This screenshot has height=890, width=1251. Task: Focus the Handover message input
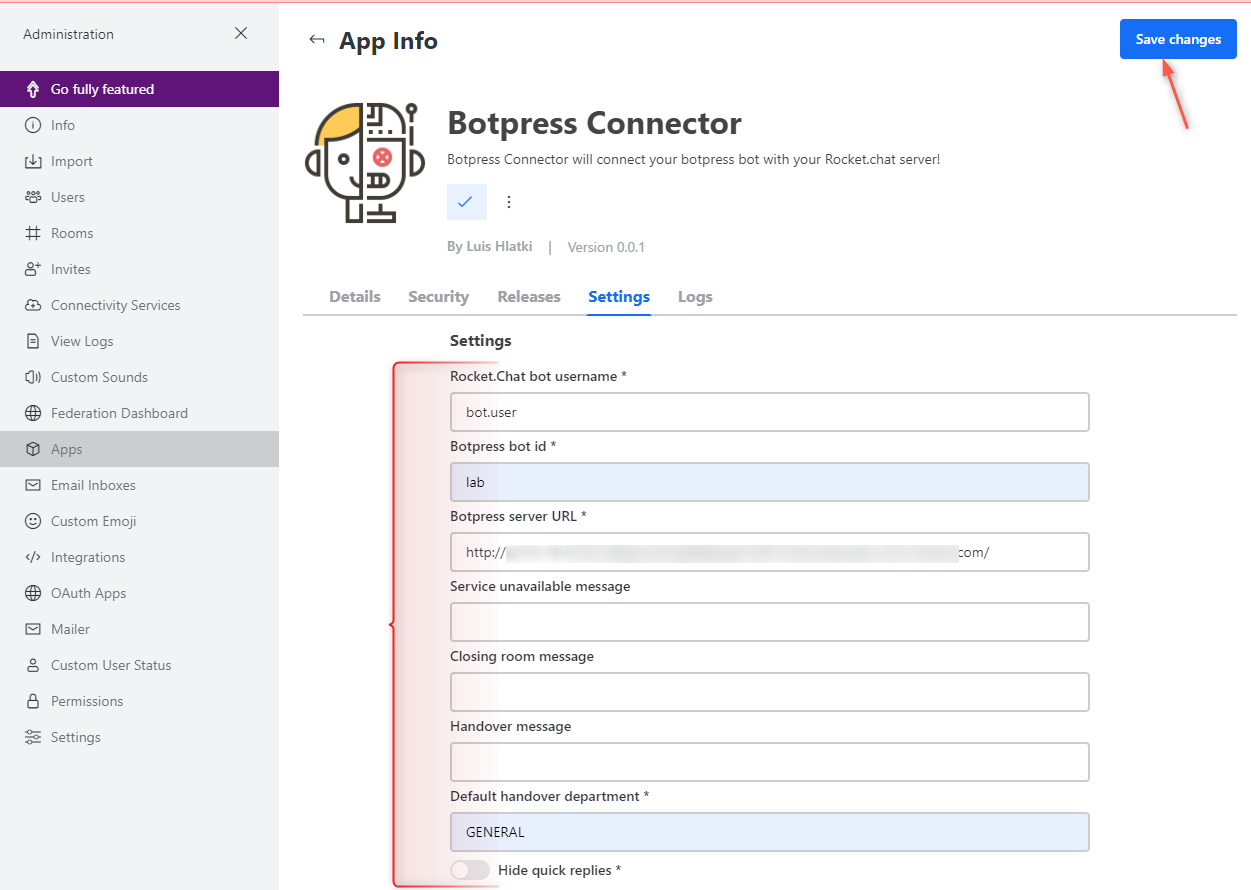pos(769,762)
